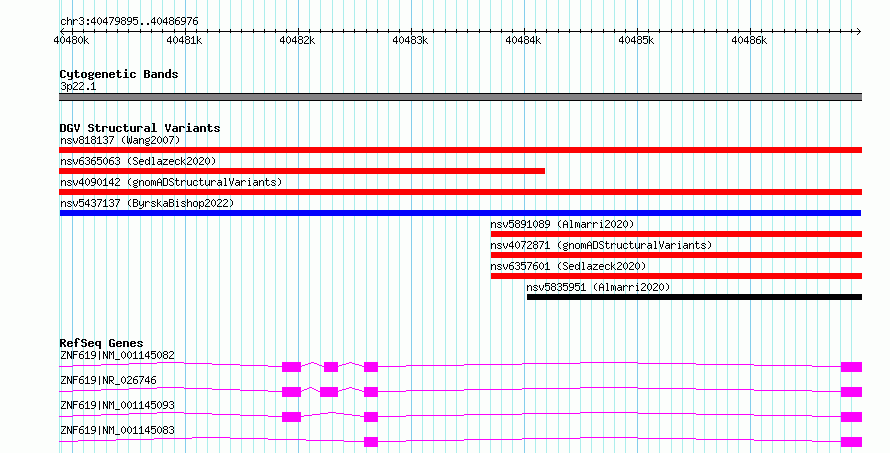Select the red nsv4072871 variant bar
Image resolution: width=890 pixels, height=453 pixels.
(x=677, y=255)
